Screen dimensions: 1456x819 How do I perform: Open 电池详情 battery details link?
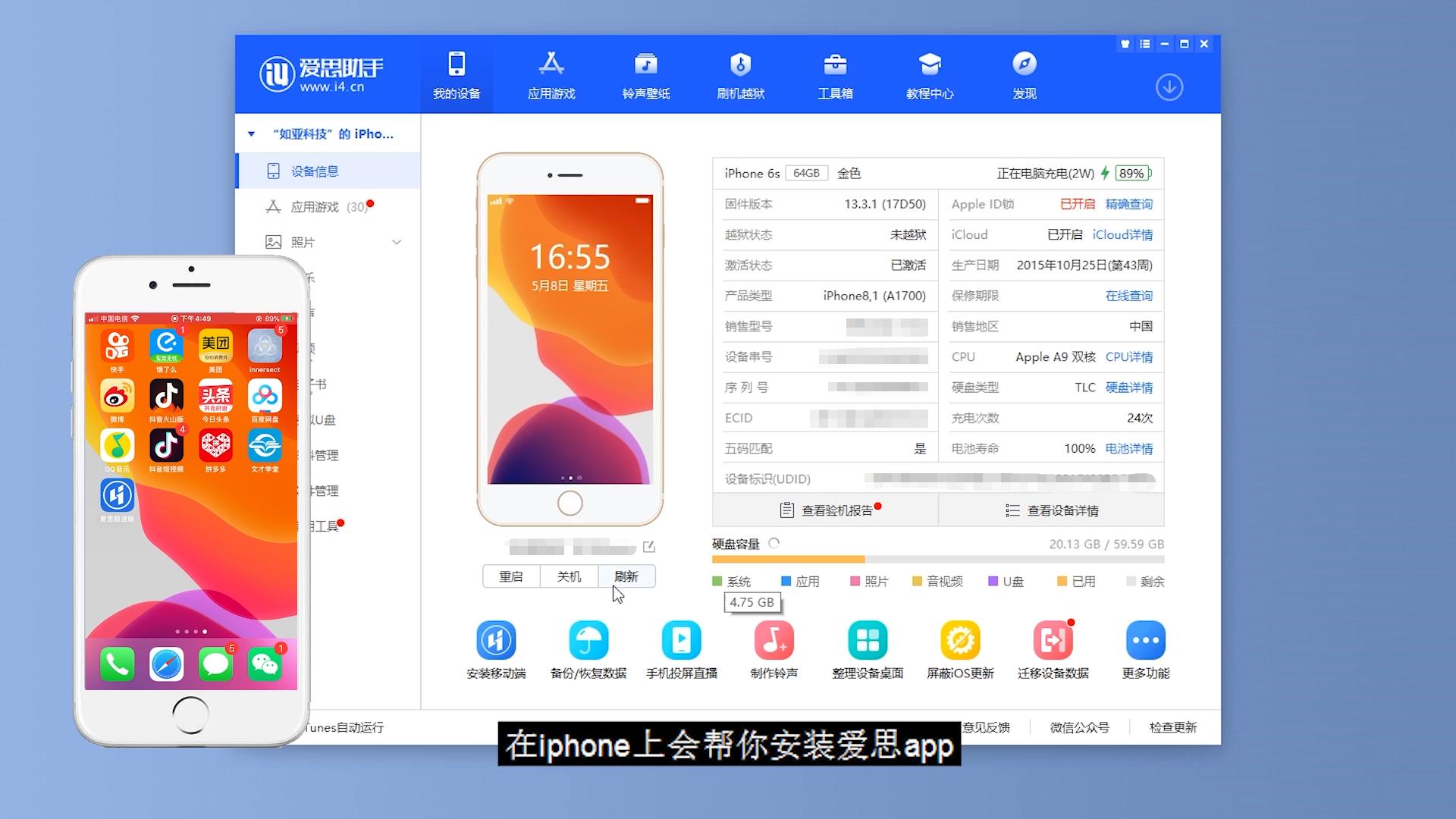pos(1129,448)
